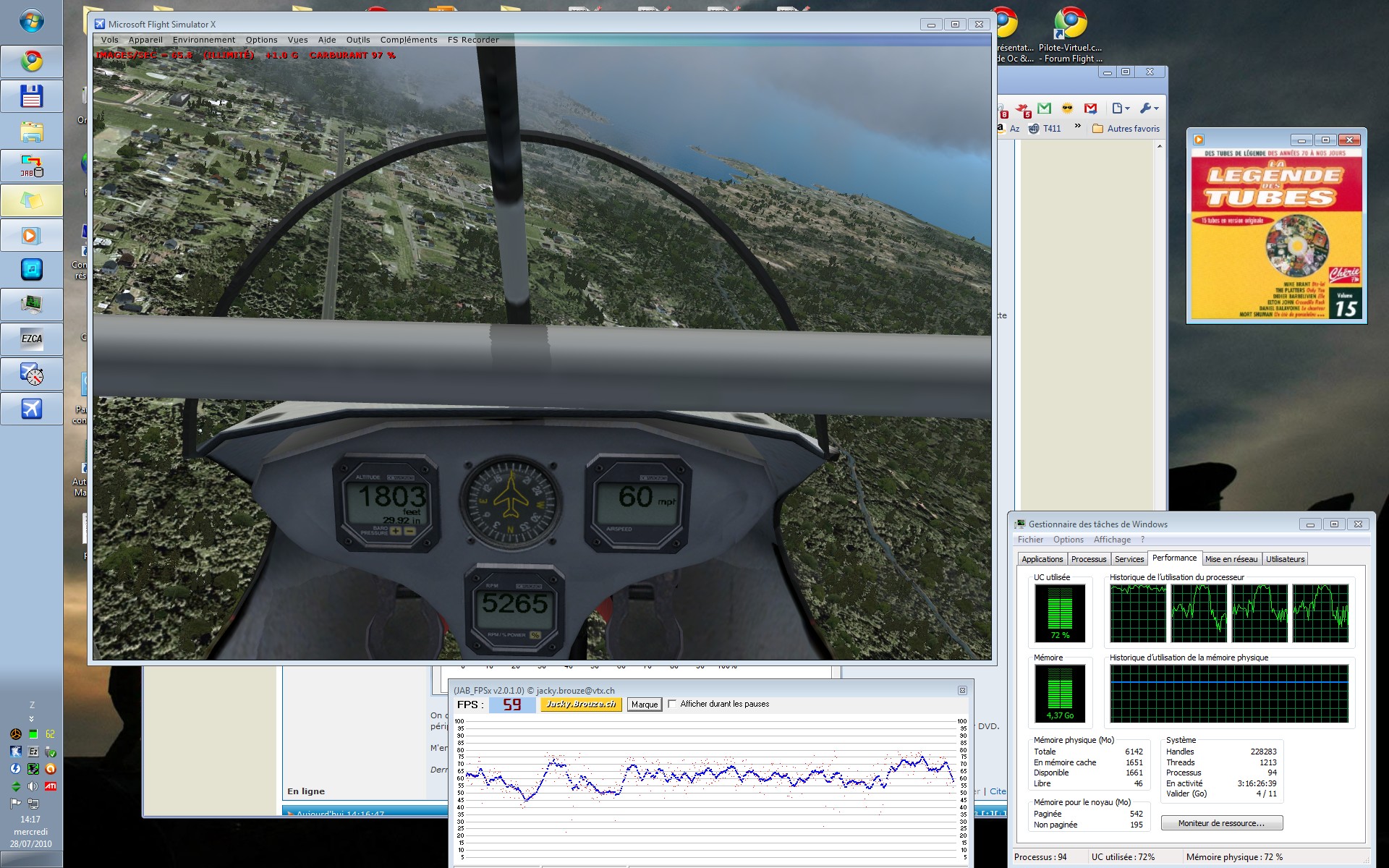Click the orange steering wheel tray icon
This screenshot has width=1389, height=868.
[x=15, y=734]
